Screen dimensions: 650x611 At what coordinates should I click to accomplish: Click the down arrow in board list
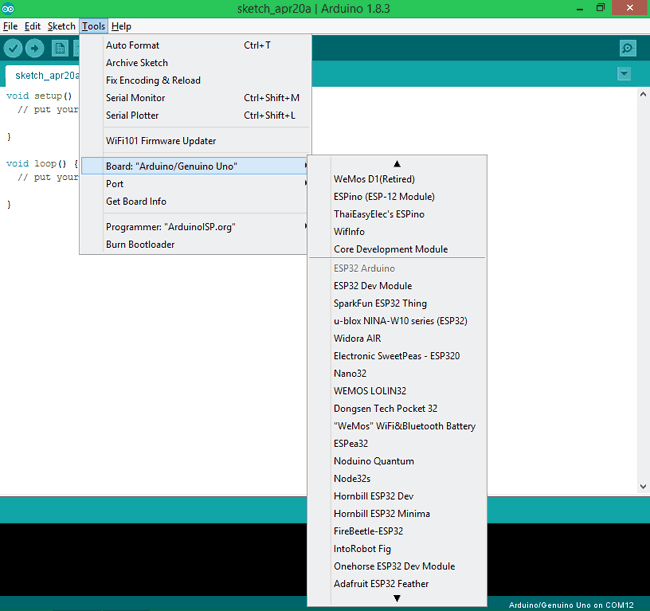tap(397, 598)
